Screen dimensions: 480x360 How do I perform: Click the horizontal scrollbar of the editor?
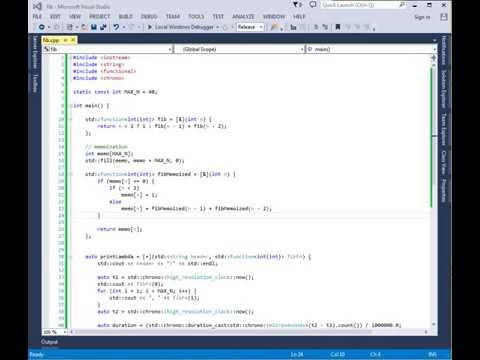tap(223, 332)
